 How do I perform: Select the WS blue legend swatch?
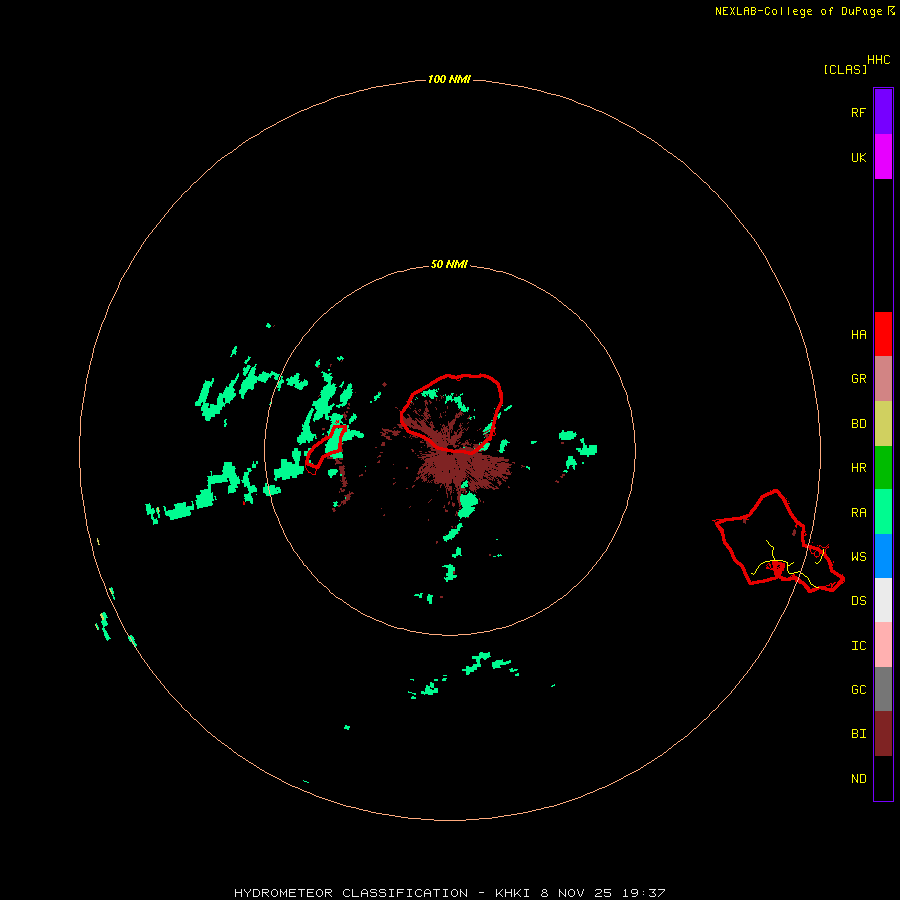pos(883,556)
